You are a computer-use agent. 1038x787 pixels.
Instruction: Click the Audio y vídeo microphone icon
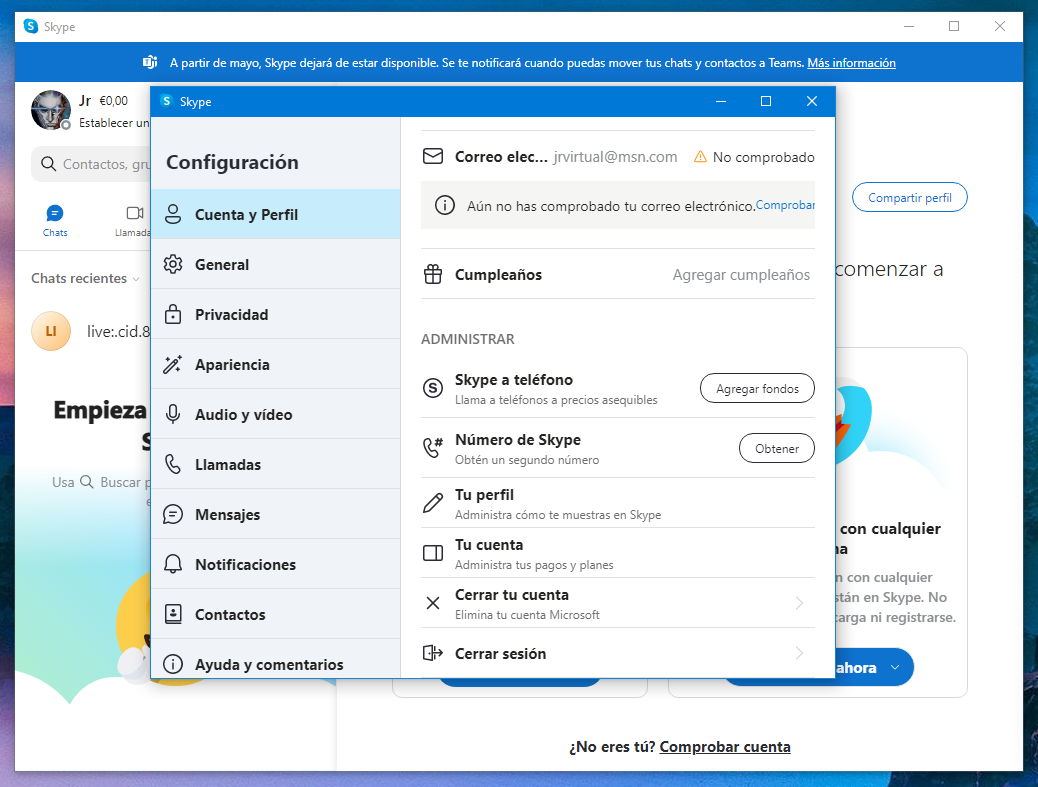pyautogui.click(x=173, y=414)
